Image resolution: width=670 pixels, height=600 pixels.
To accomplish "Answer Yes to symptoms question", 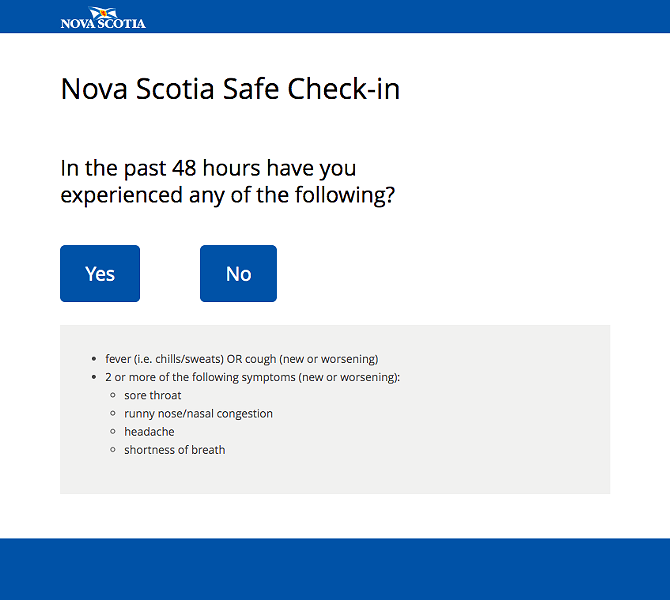I will click(x=100, y=274).
